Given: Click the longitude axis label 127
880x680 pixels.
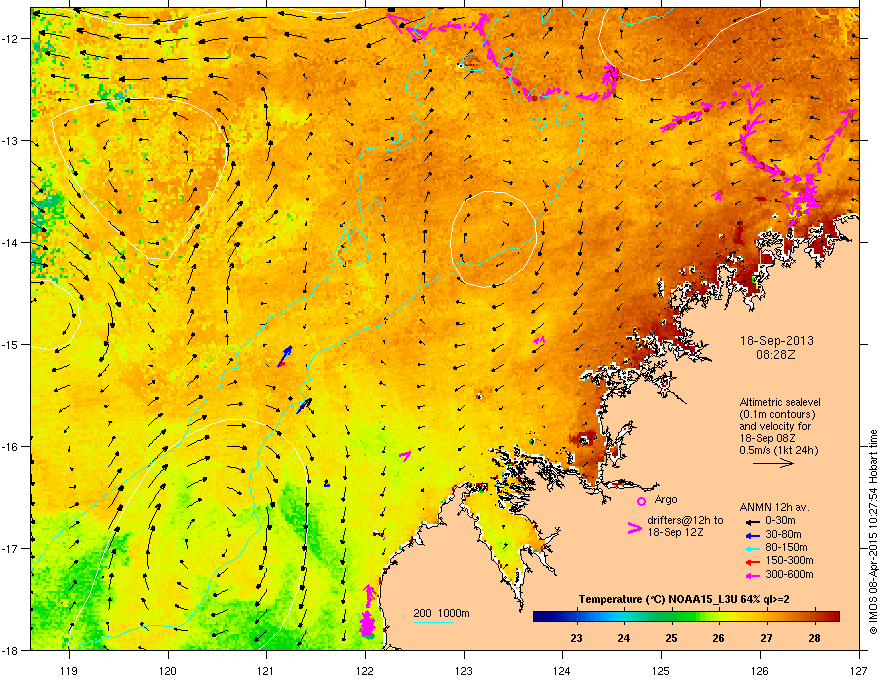Looking at the screenshot, I should click(x=859, y=670).
